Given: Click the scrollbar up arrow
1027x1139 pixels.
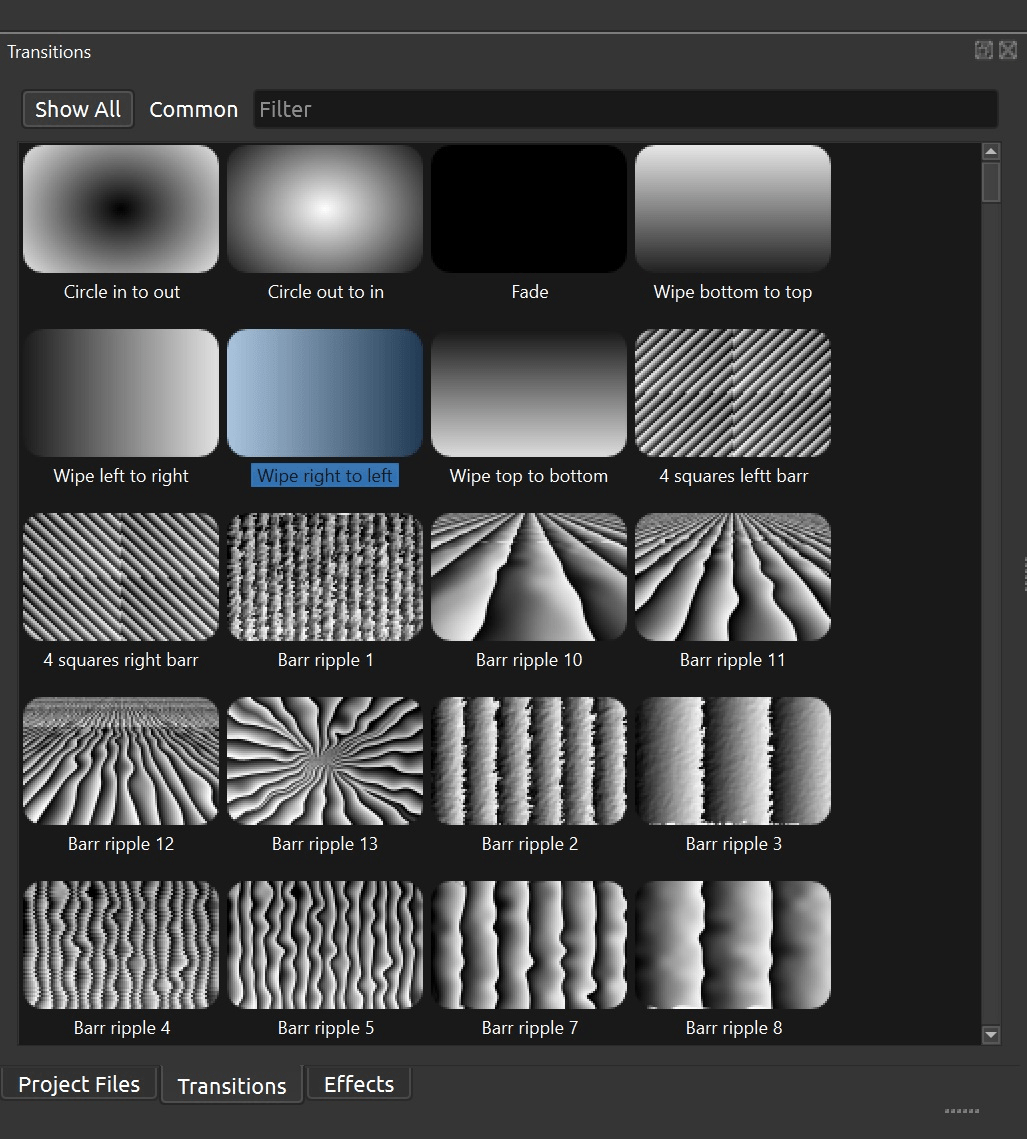Looking at the screenshot, I should click(991, 152).
